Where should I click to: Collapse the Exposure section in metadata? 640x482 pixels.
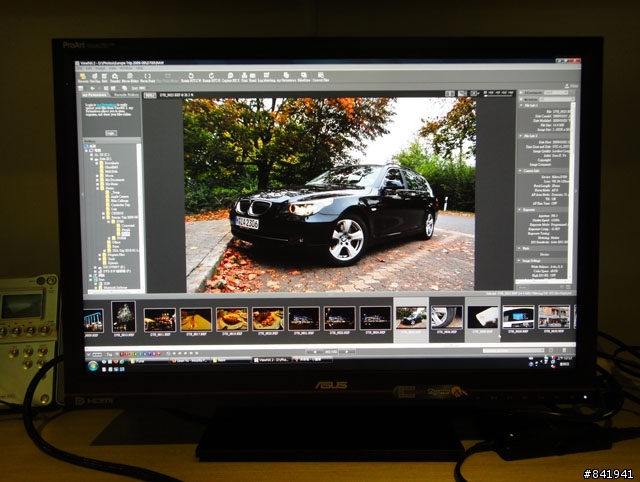[x=519, y=209]
